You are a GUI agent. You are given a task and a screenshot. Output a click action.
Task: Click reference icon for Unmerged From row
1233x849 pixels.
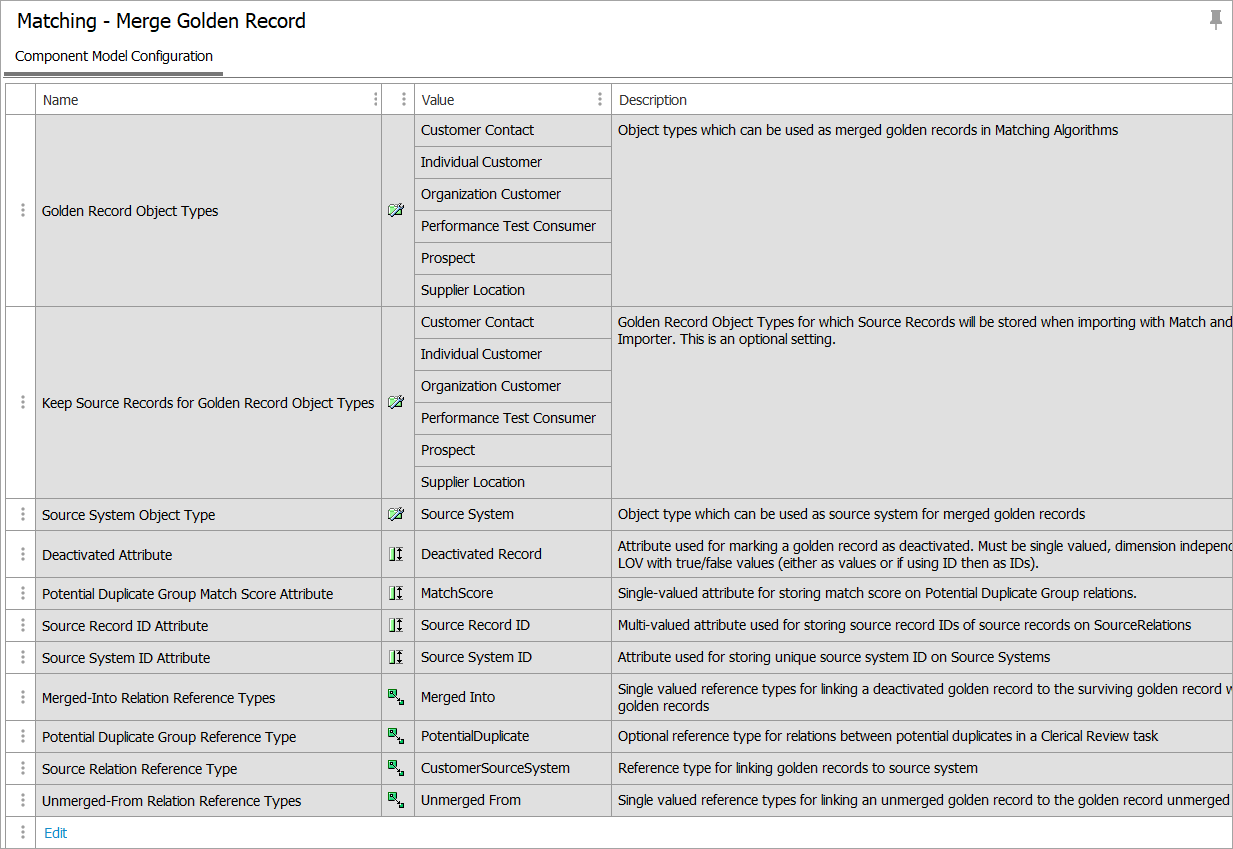tap(396, 800)
